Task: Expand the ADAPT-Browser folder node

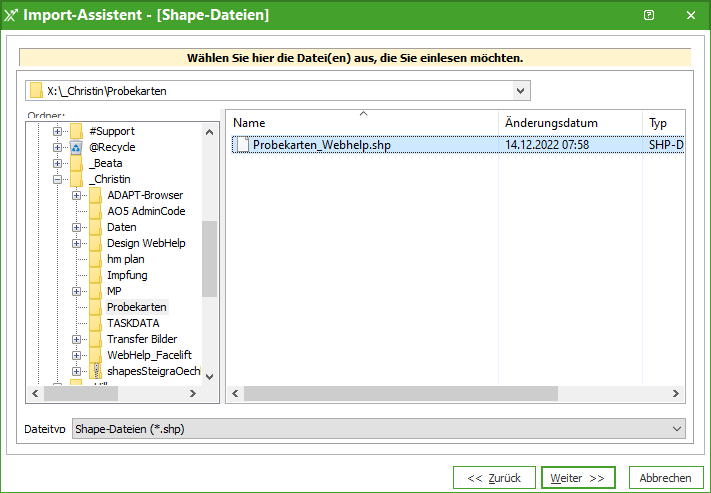Action: [x=76, y=195]
